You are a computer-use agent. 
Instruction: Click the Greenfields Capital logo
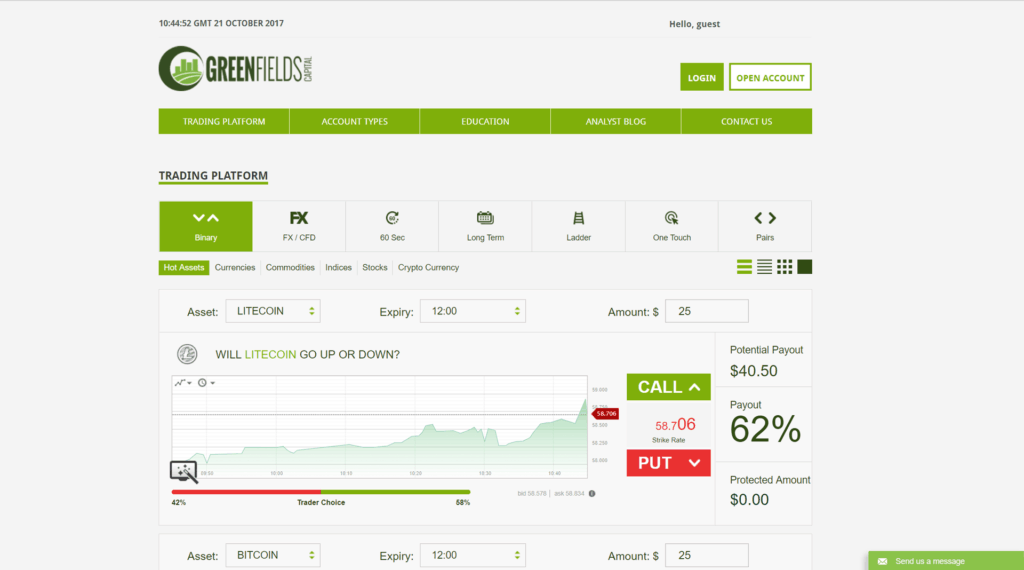tap(236, 68)
